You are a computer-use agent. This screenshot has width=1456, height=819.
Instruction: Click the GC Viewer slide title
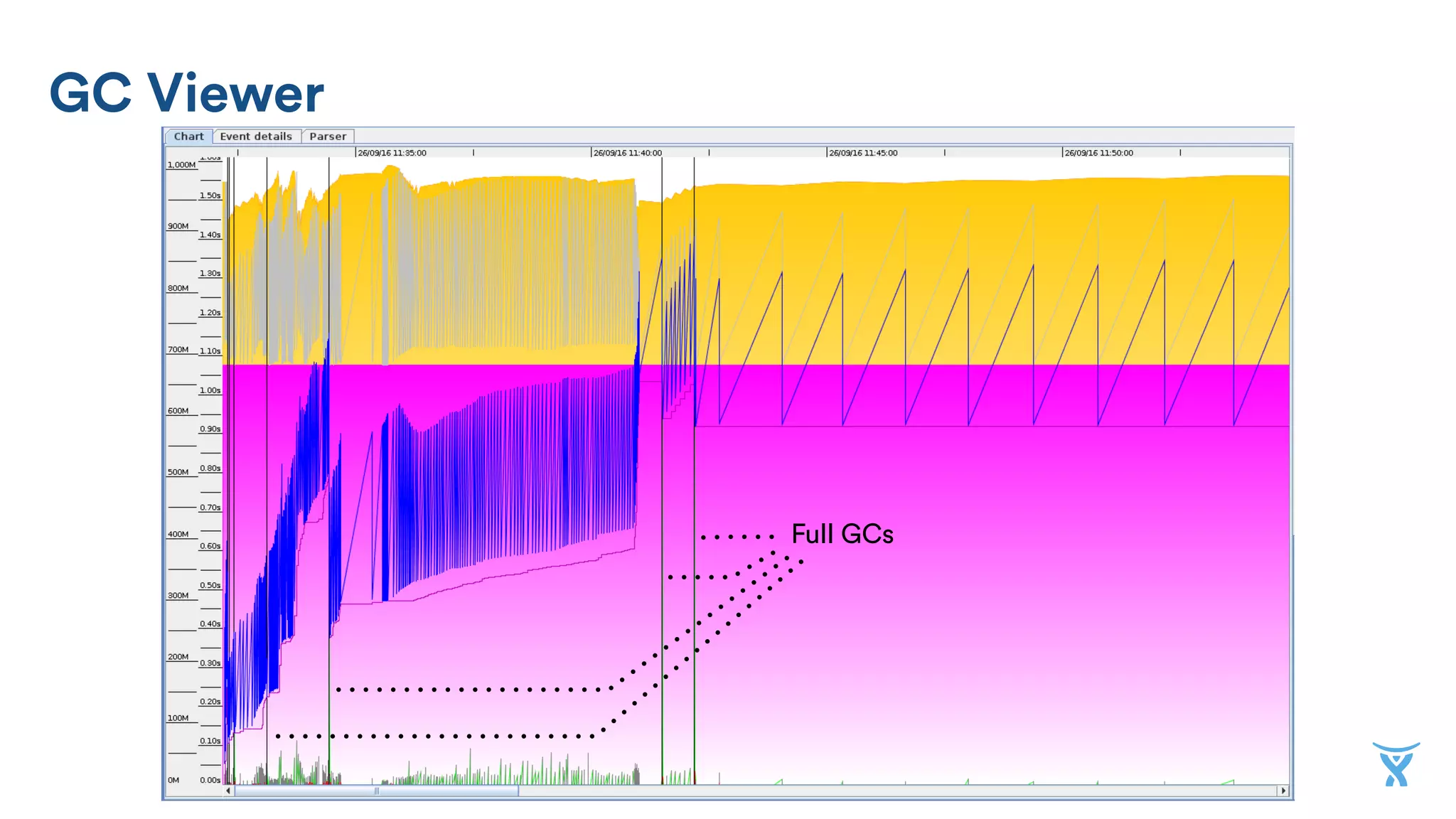pyautogui.click(x=186, y=93)
